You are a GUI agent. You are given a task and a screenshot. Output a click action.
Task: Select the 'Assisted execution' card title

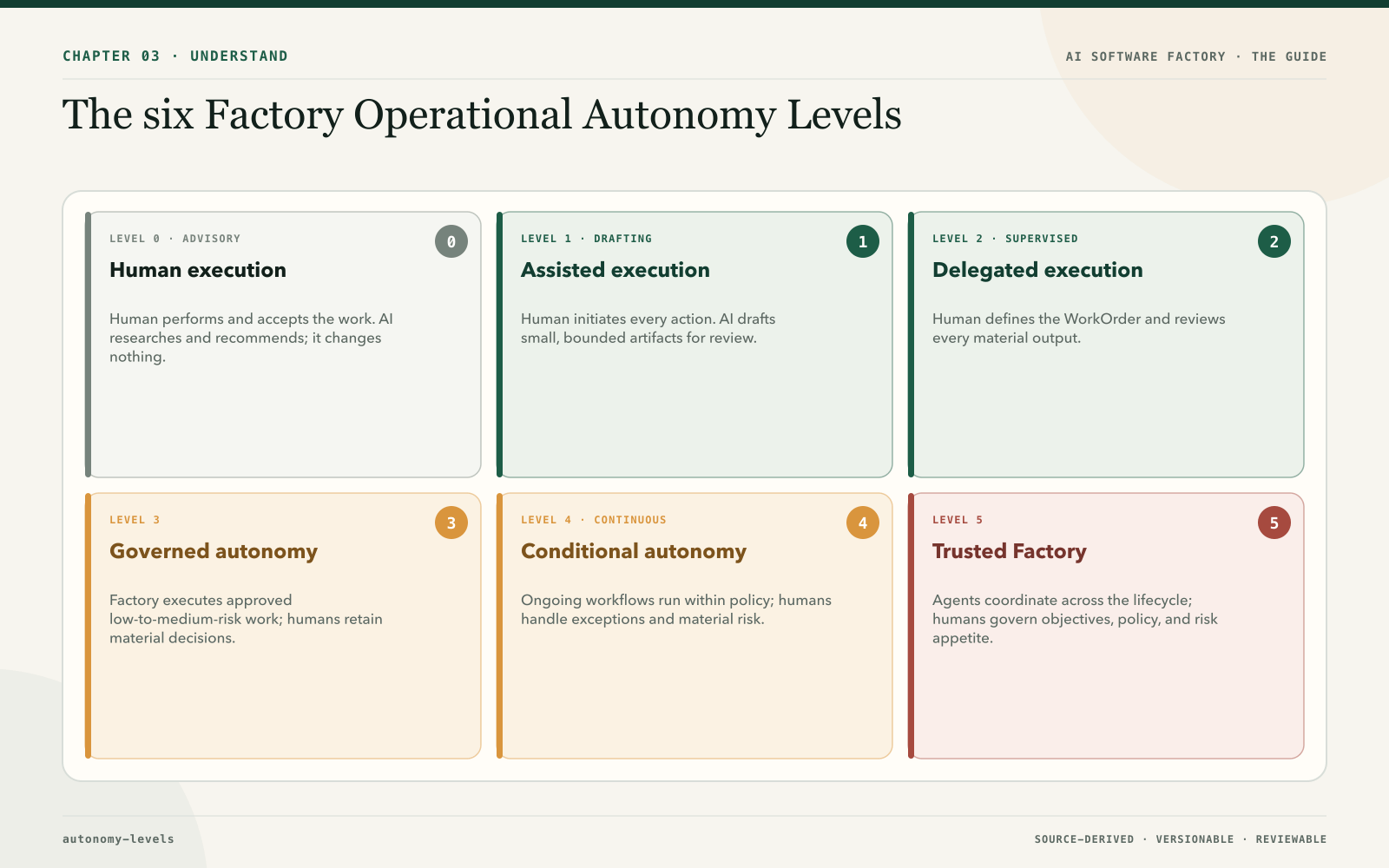pos(616,270)
